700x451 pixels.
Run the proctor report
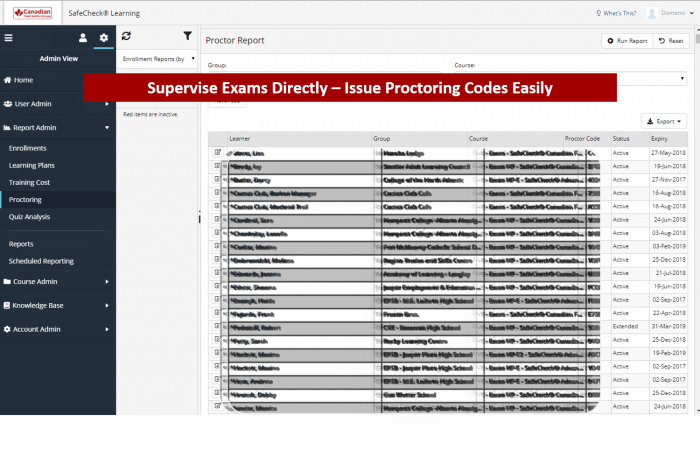pos(627,41)
